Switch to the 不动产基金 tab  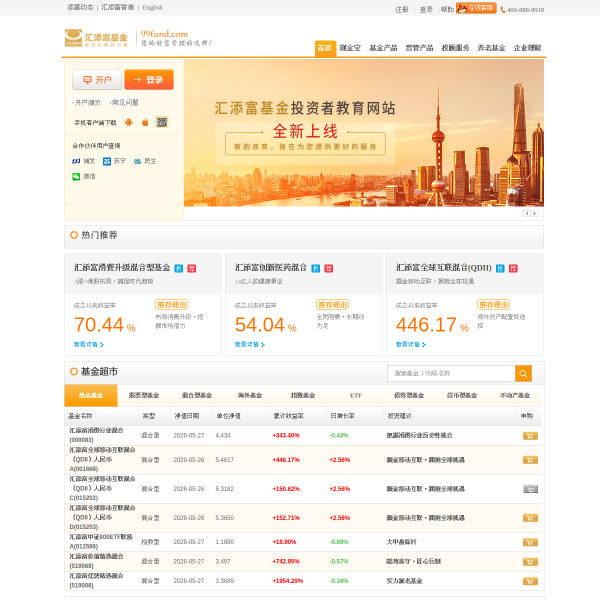click(x=515, y=396)
